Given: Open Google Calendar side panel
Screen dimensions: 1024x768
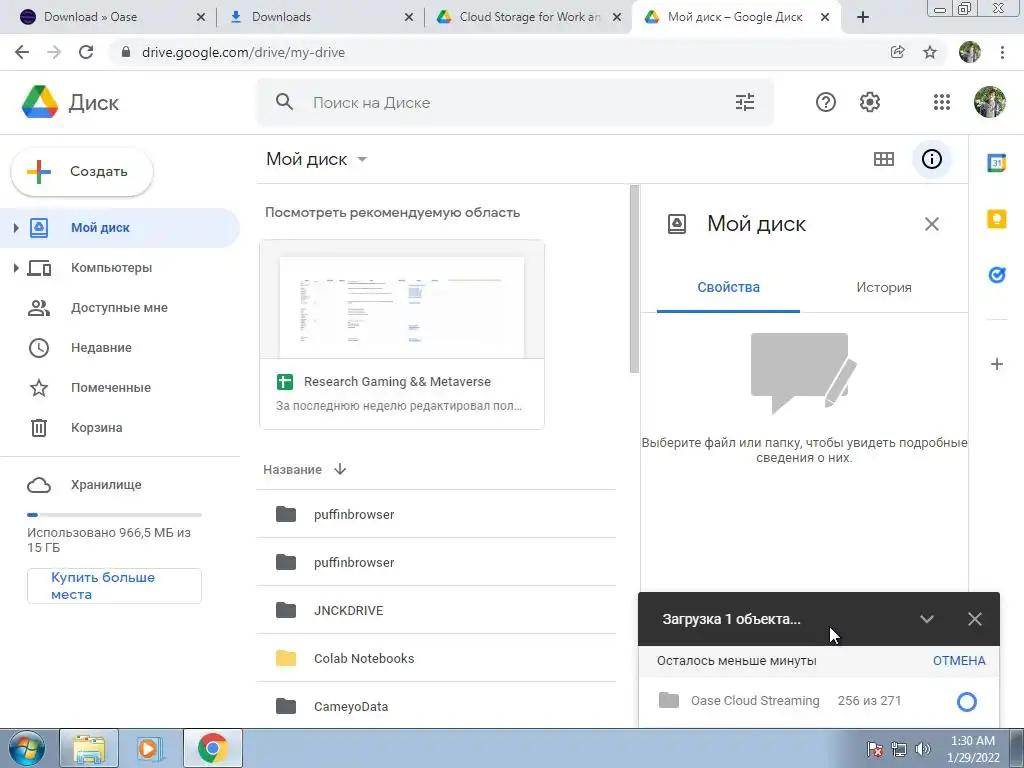Looking at the screenshot, I should [996, 163].
